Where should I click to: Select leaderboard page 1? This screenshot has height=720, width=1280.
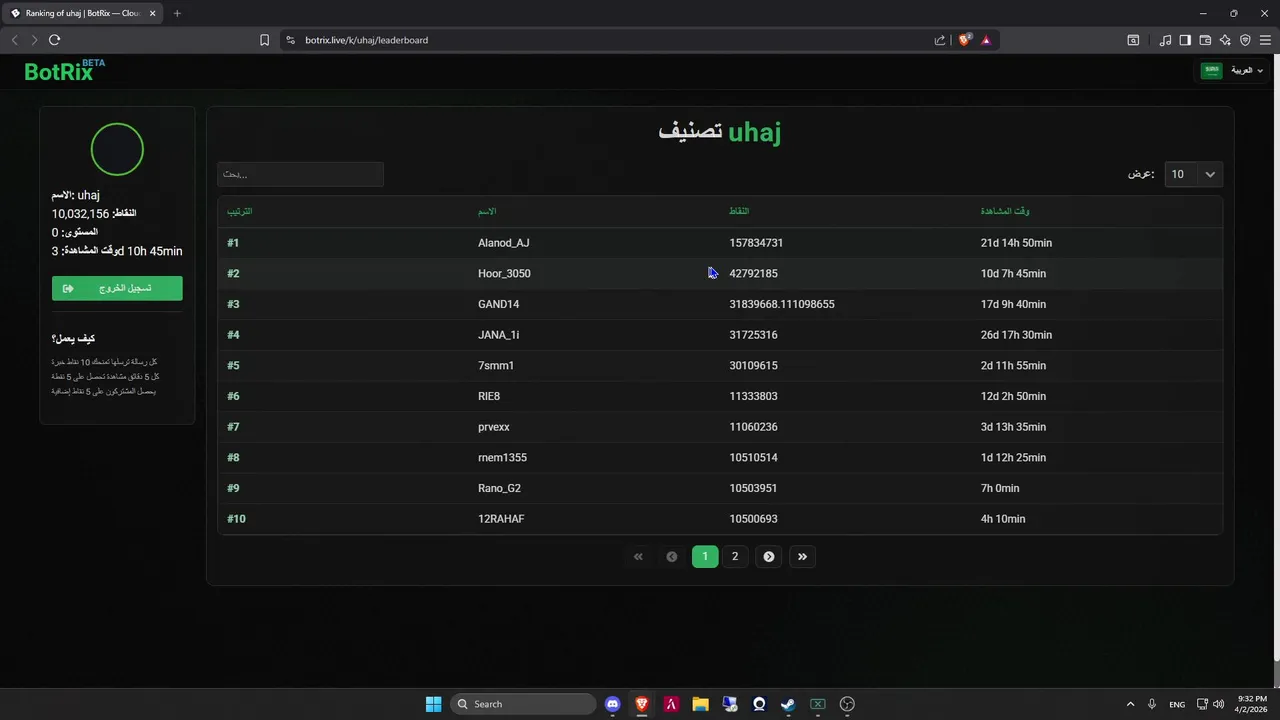click(705, 557)
